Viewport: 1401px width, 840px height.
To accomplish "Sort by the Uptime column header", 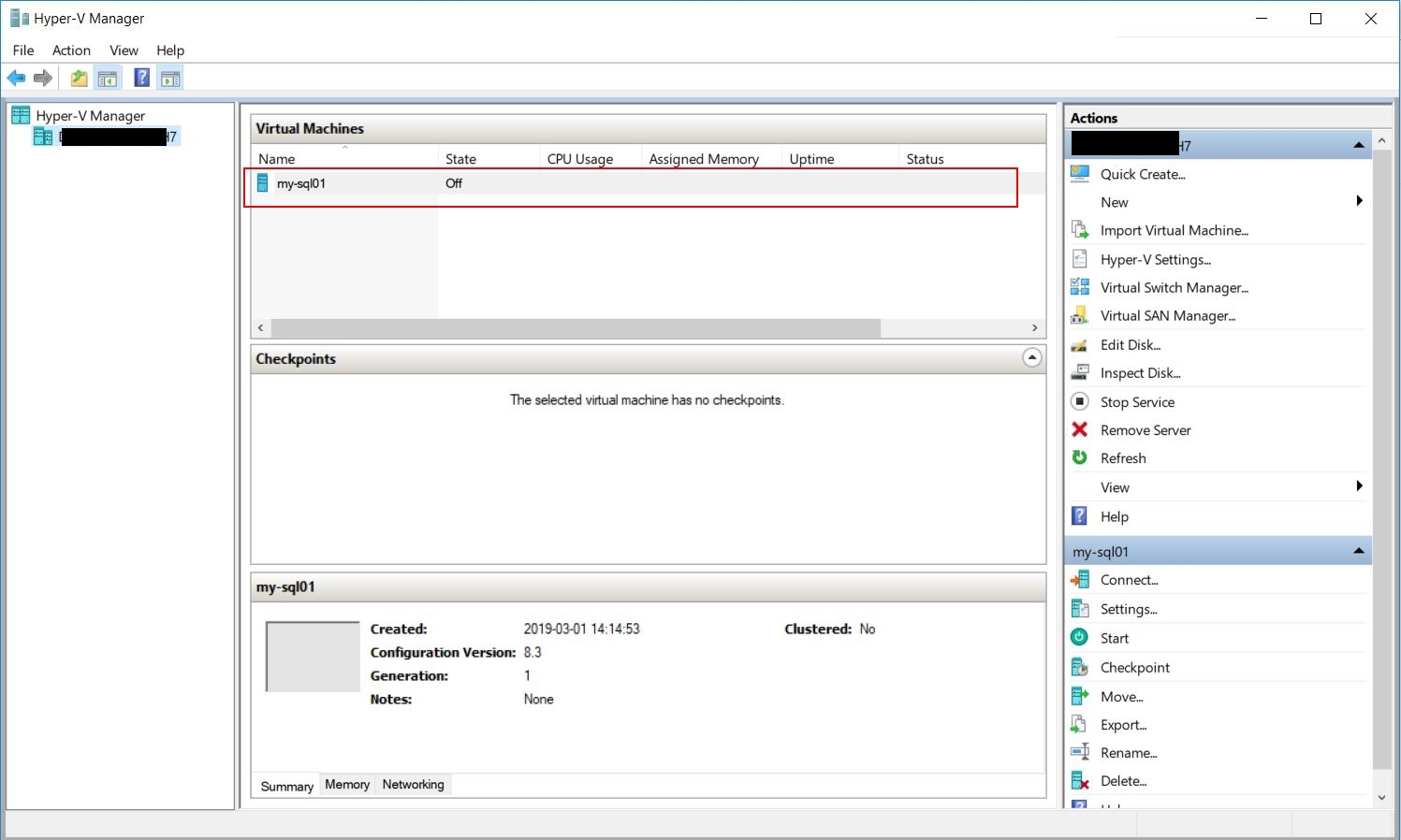I will 840,158.
